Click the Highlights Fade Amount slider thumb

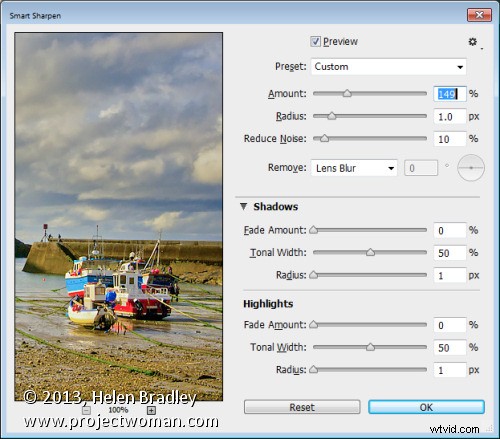click(x=313, y=325)
